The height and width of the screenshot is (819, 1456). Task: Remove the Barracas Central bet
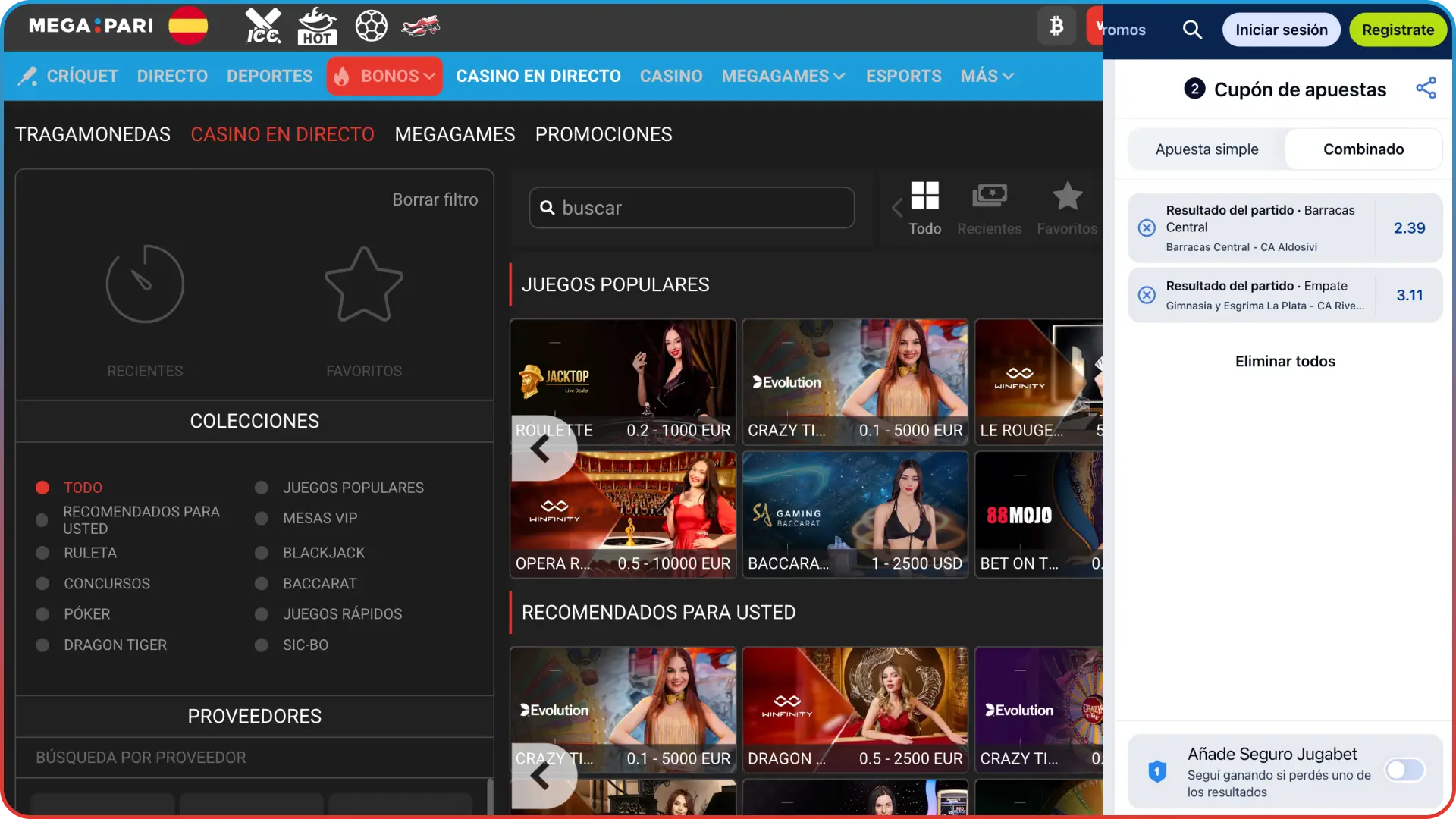pyautogui.click(x=1147, y=227)
